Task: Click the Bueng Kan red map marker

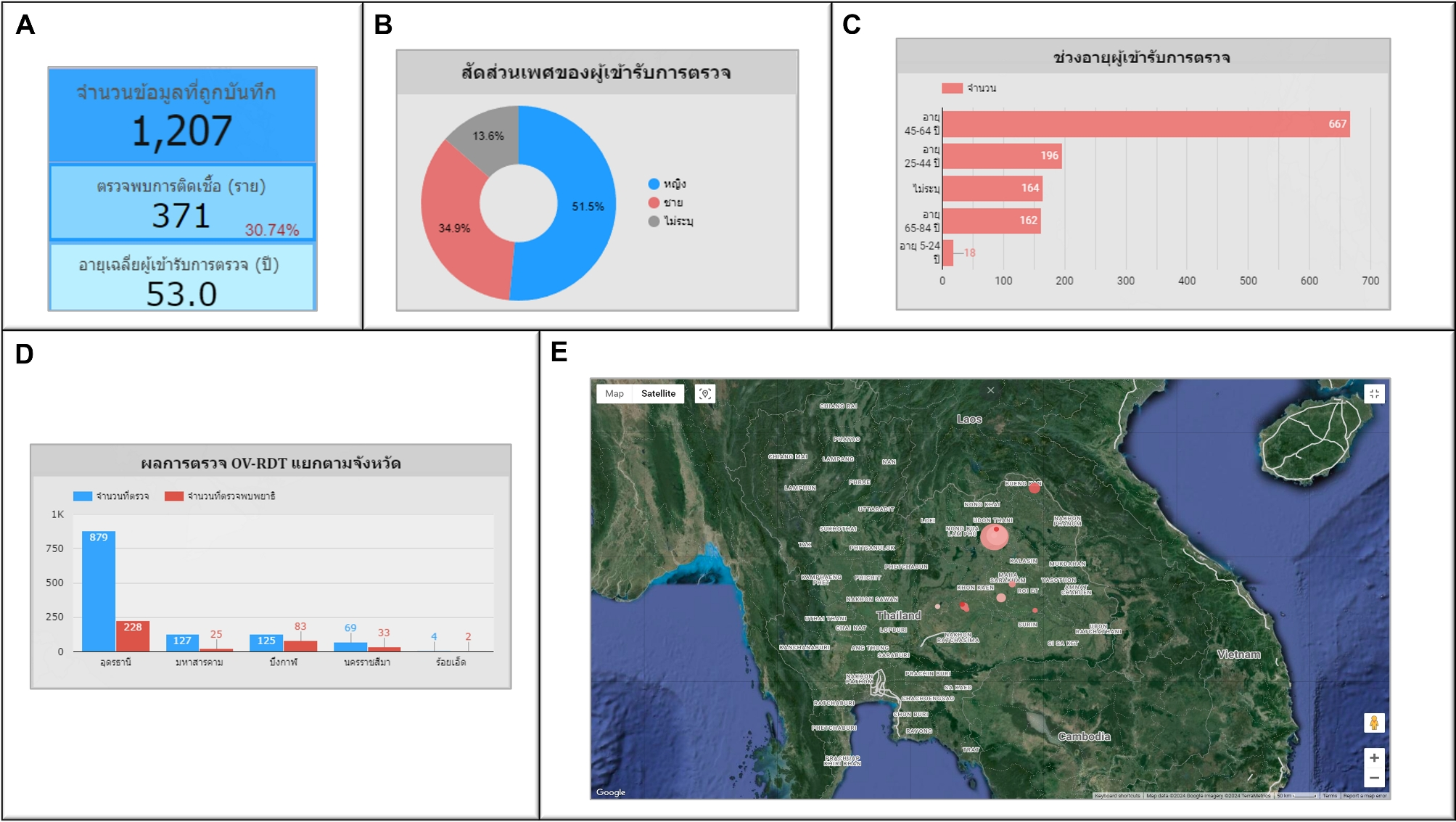Action: point(1035,488)
